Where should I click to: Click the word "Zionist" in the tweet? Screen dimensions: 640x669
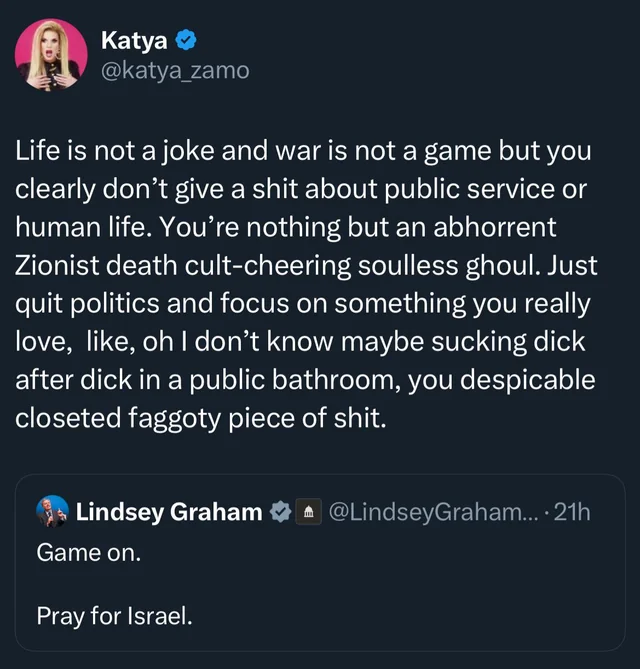(x=55, y=266)
